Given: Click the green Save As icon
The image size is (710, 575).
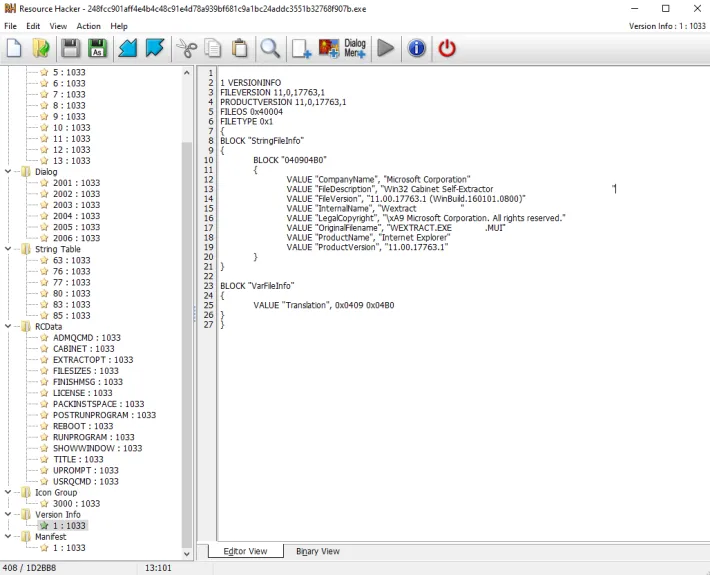Looking at the screenshot, I should click(x=97, y=48).
